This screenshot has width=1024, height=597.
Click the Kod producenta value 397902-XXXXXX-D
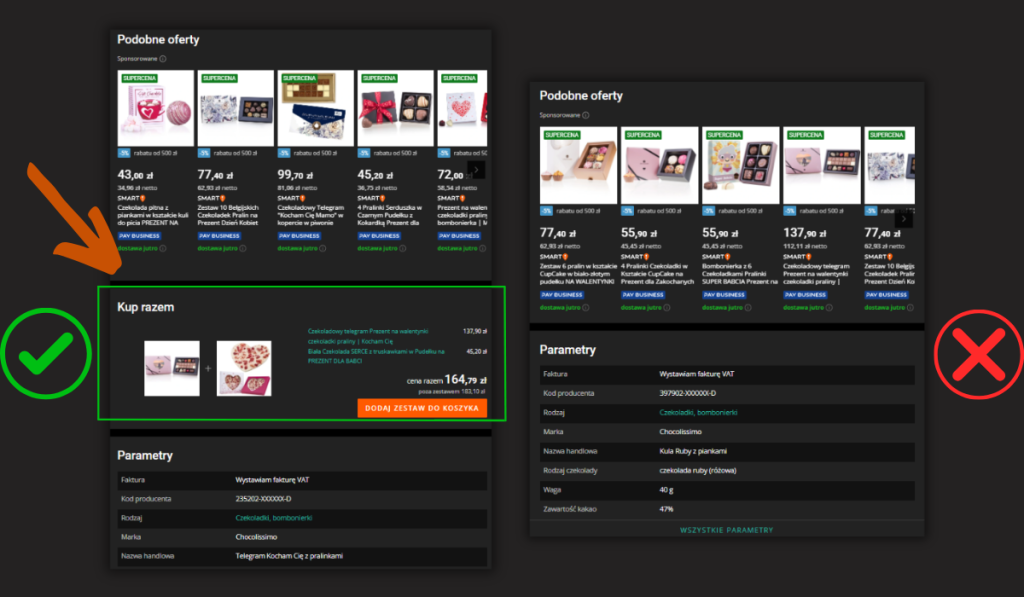[x=688, y=393]
